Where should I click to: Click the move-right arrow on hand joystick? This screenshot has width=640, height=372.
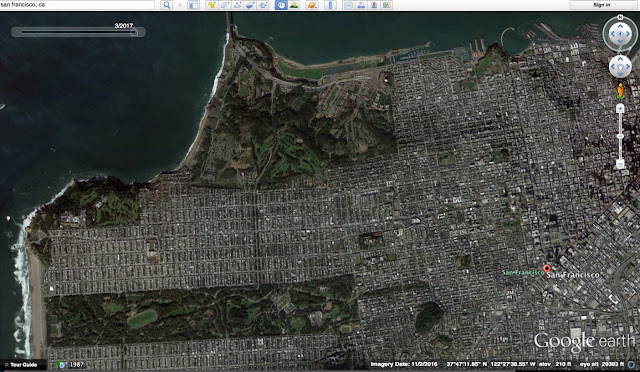tap(627, 67)
